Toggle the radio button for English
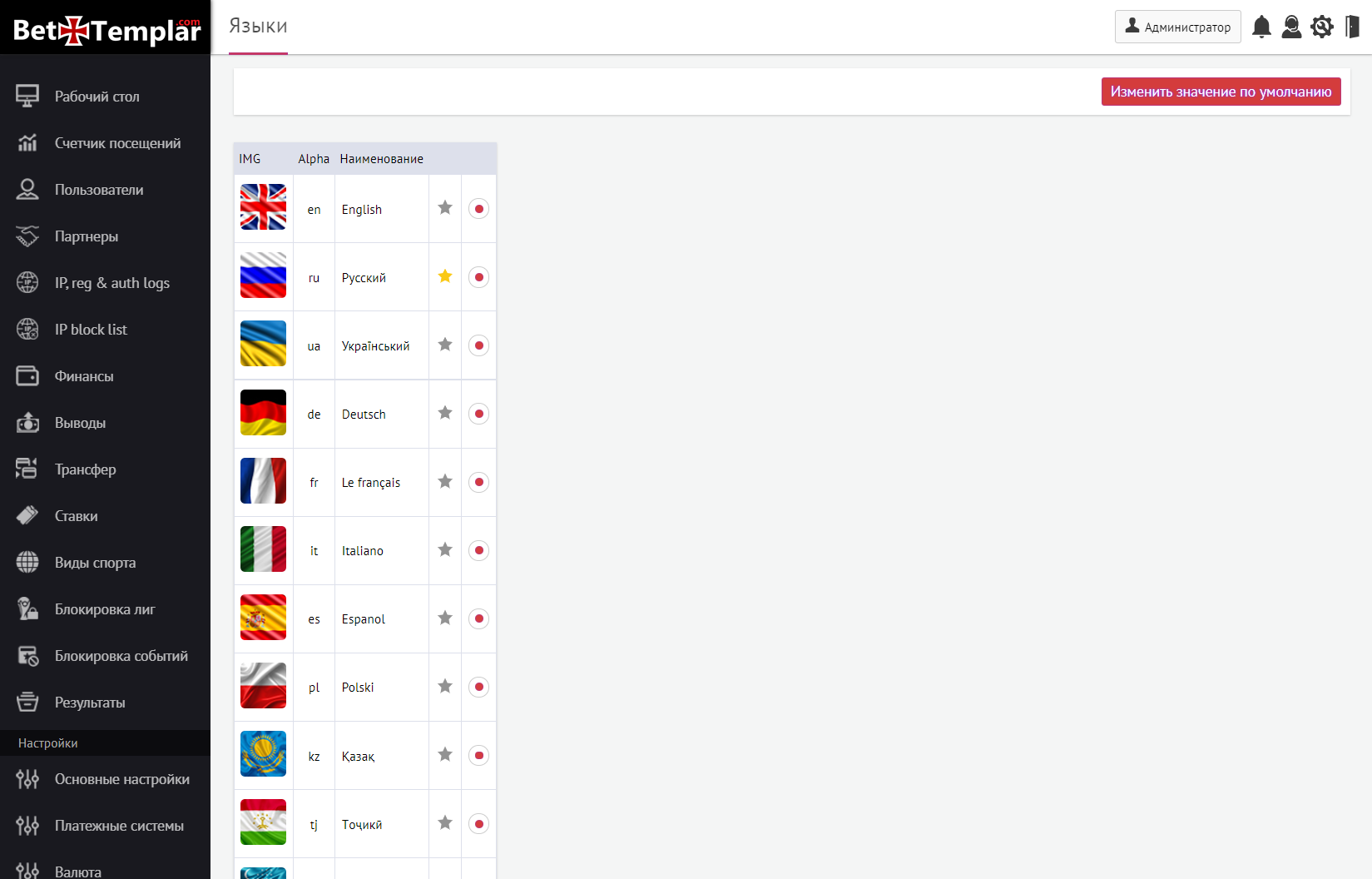The image size is (1372, 879). (x=478, y=209)
